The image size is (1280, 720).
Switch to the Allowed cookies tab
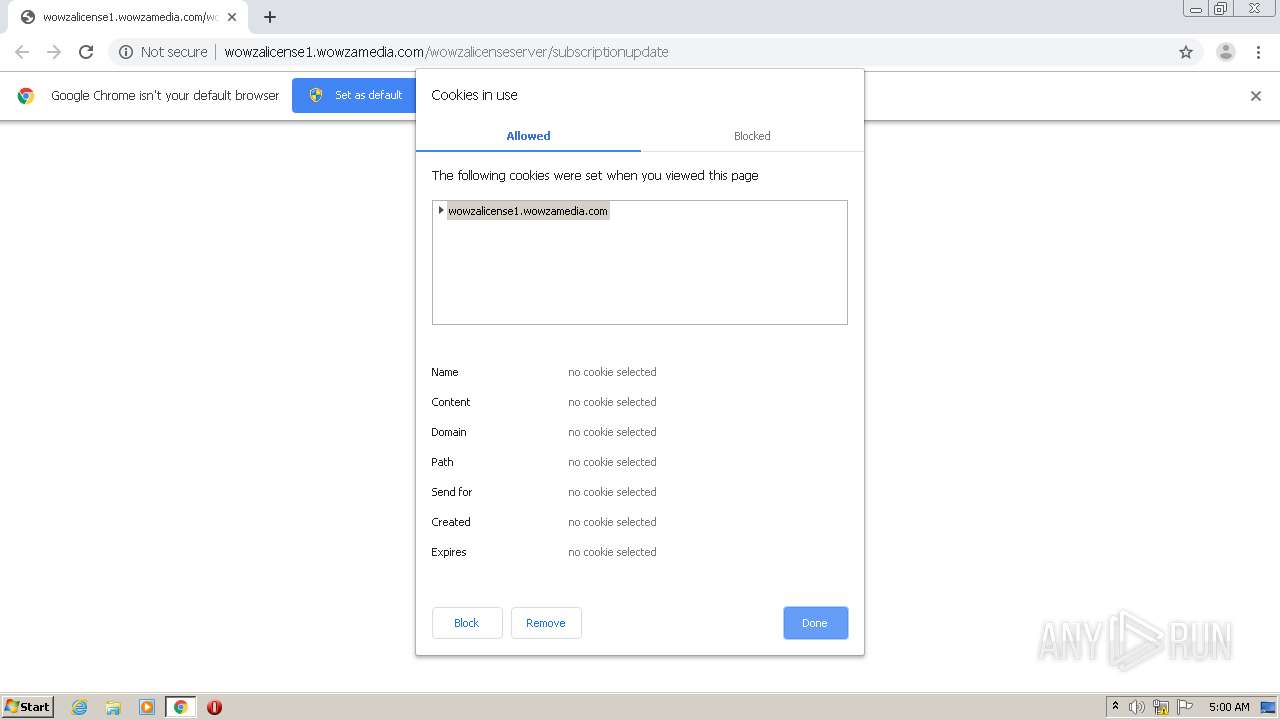pyautogui.click(x=528, y=136)
